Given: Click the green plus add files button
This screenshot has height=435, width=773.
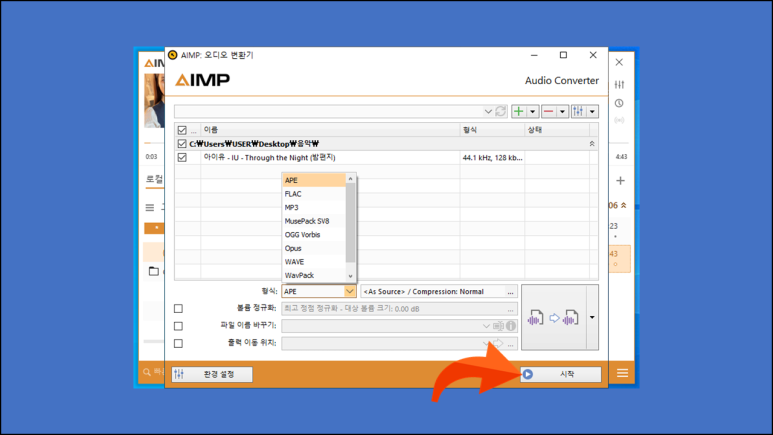Looking at the screenshot, I should coord(518,111).
